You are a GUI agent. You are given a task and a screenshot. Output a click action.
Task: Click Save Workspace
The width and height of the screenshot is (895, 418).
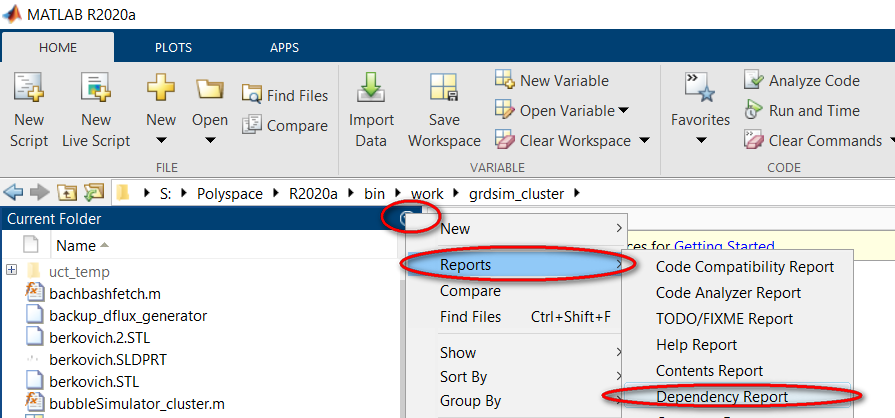click(x=444, y=110)
